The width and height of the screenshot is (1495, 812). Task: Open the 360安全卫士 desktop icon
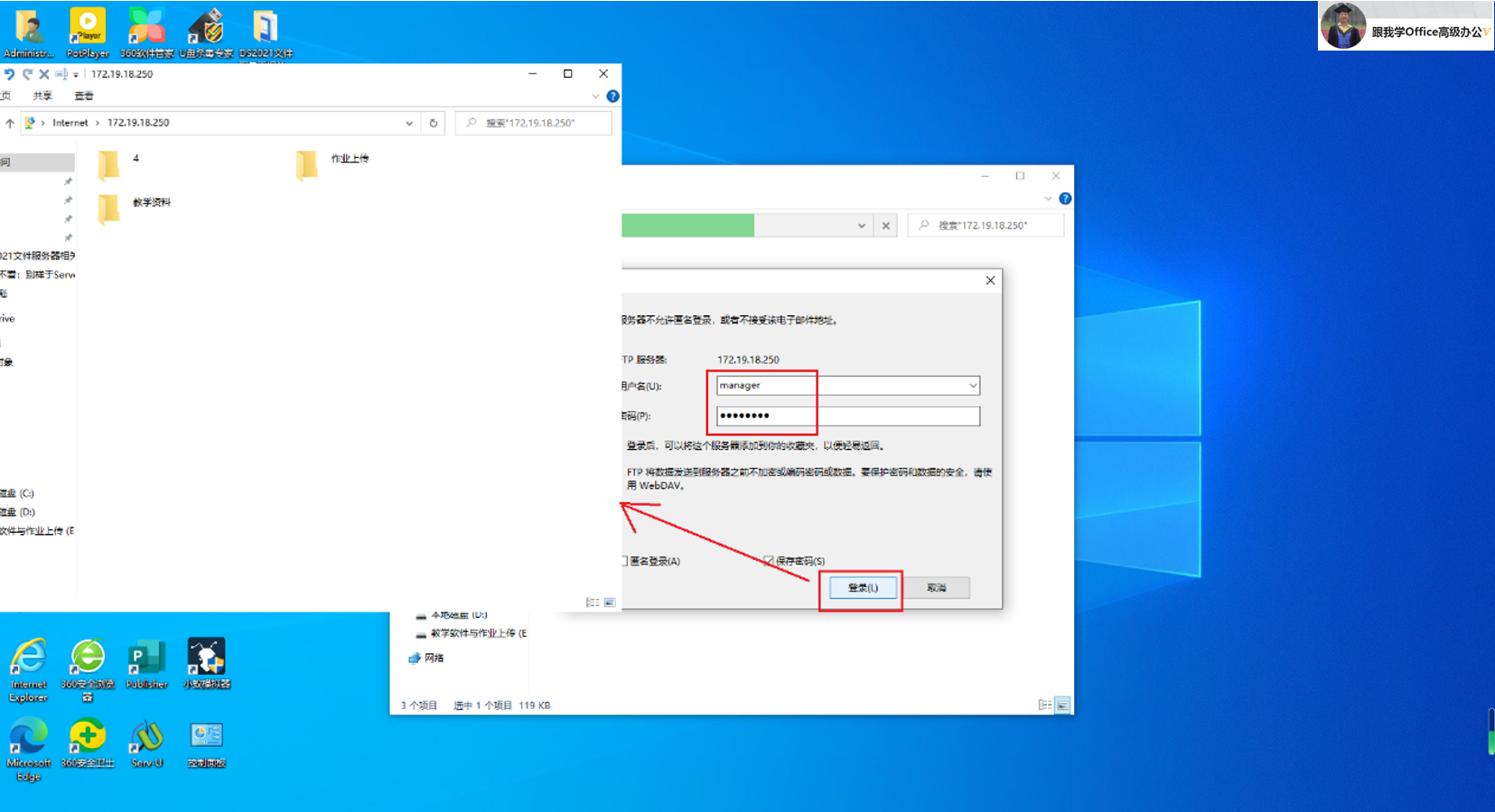tap(88, 743)
